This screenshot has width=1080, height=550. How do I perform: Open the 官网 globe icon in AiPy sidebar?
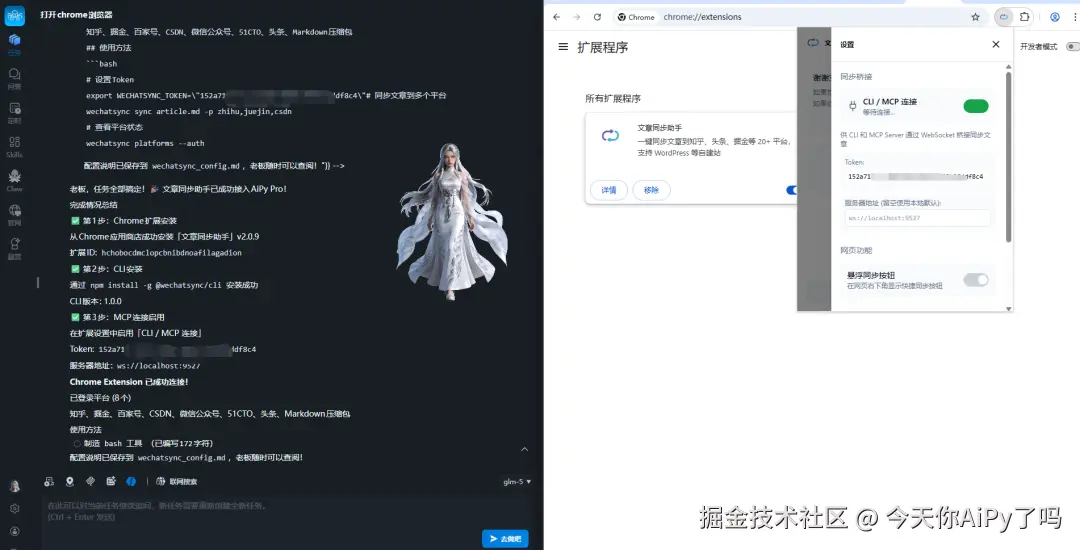click(x=14, y=213)
